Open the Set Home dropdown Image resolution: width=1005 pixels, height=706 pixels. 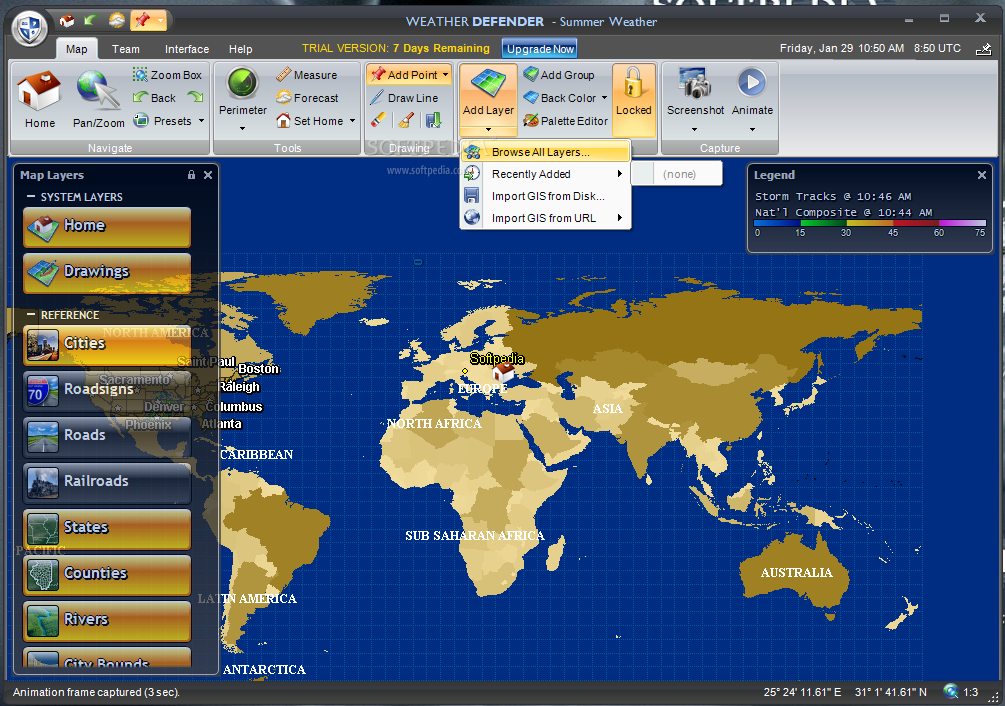click(353, 120)
